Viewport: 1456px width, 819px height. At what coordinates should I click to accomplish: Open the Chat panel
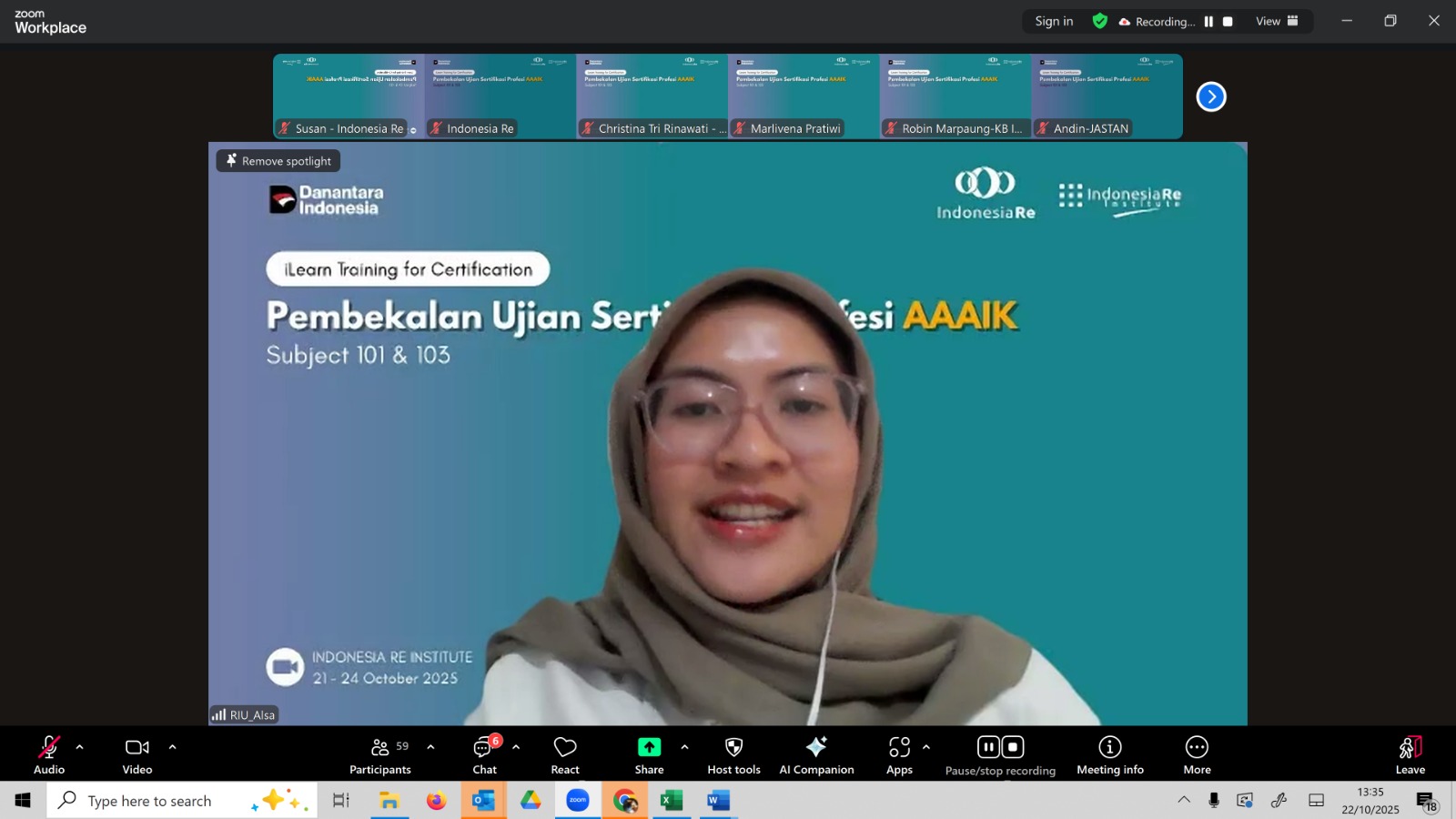pos(484,755)
